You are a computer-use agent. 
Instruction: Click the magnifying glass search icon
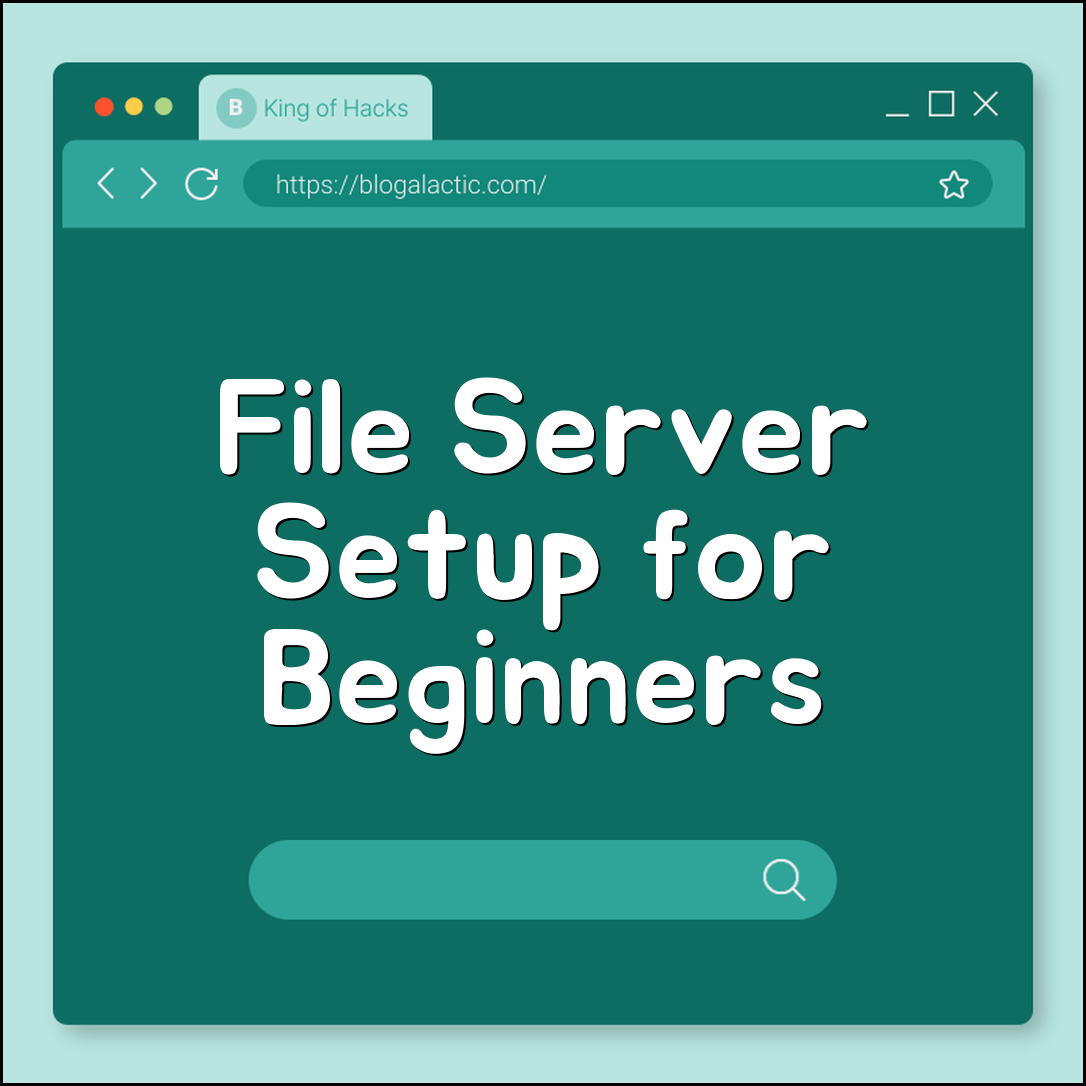(x=784, y=880)
